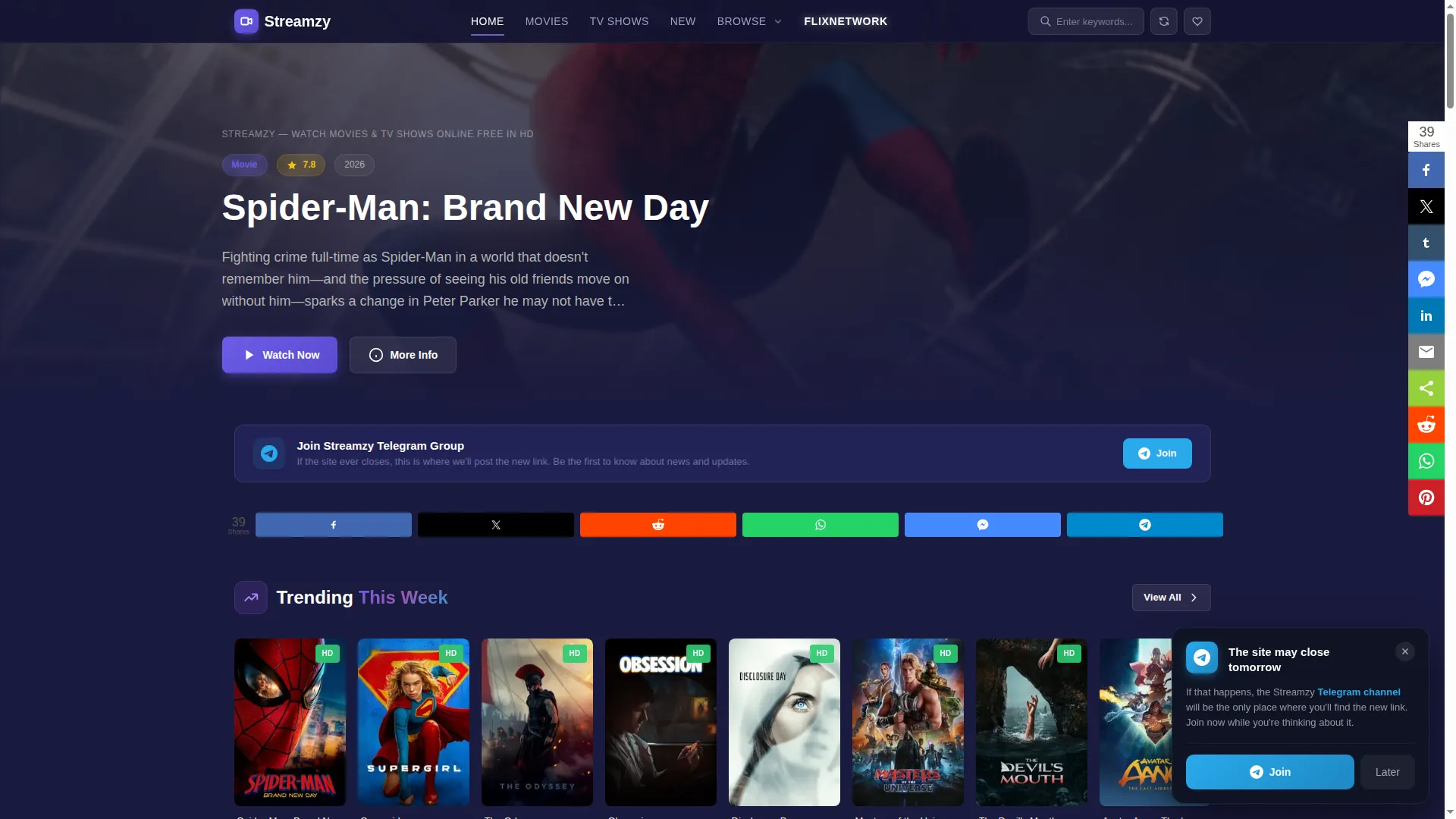1456x819 pixels.
Task: Click the Facebook share bar under the Telegram banner
Action: 334,525
